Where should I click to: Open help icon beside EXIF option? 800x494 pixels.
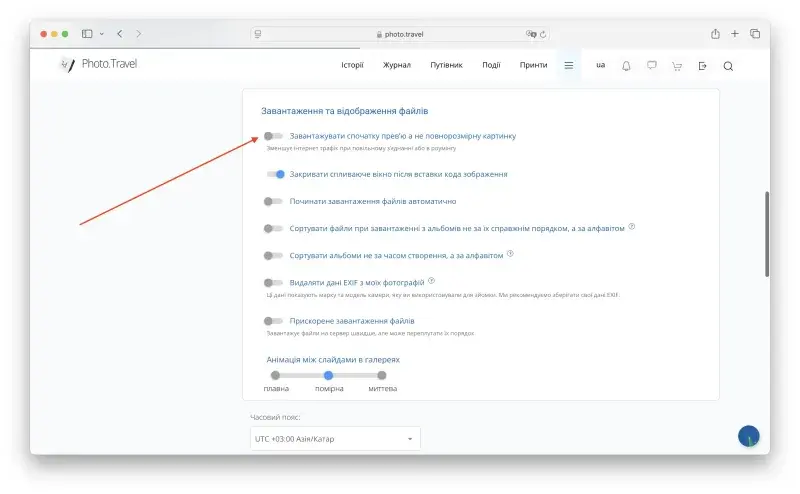431,280
